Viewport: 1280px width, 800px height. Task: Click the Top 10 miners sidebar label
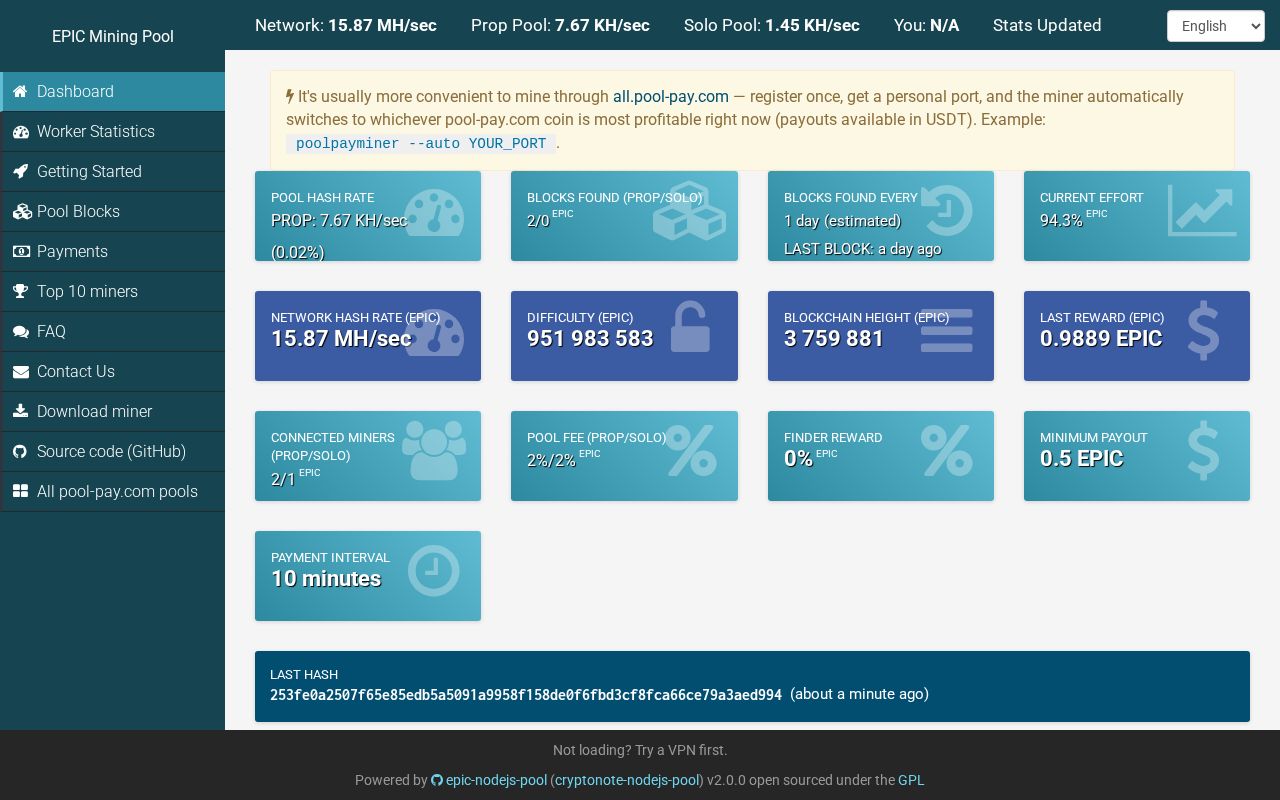click(87, 292)
